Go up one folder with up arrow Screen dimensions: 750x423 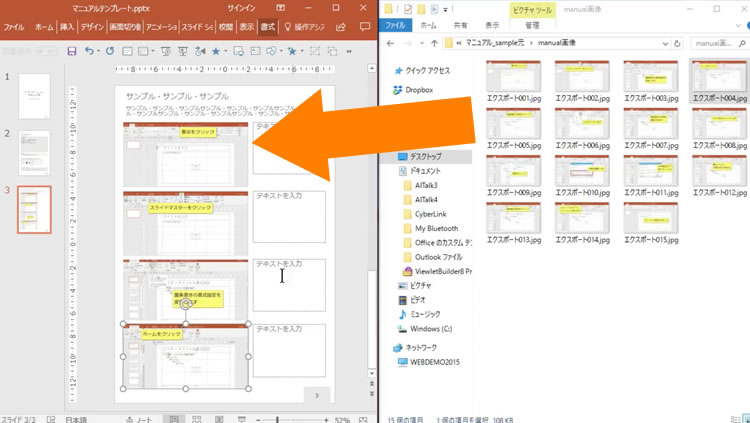click(432, 44)
